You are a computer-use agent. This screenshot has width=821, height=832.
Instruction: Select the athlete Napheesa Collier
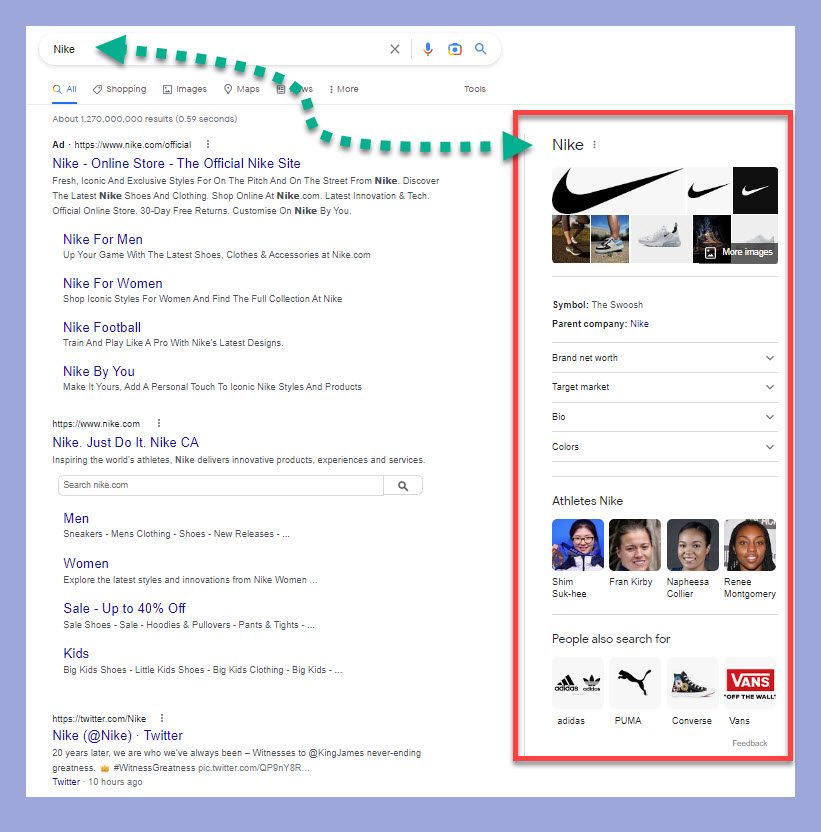coord(692,559)
